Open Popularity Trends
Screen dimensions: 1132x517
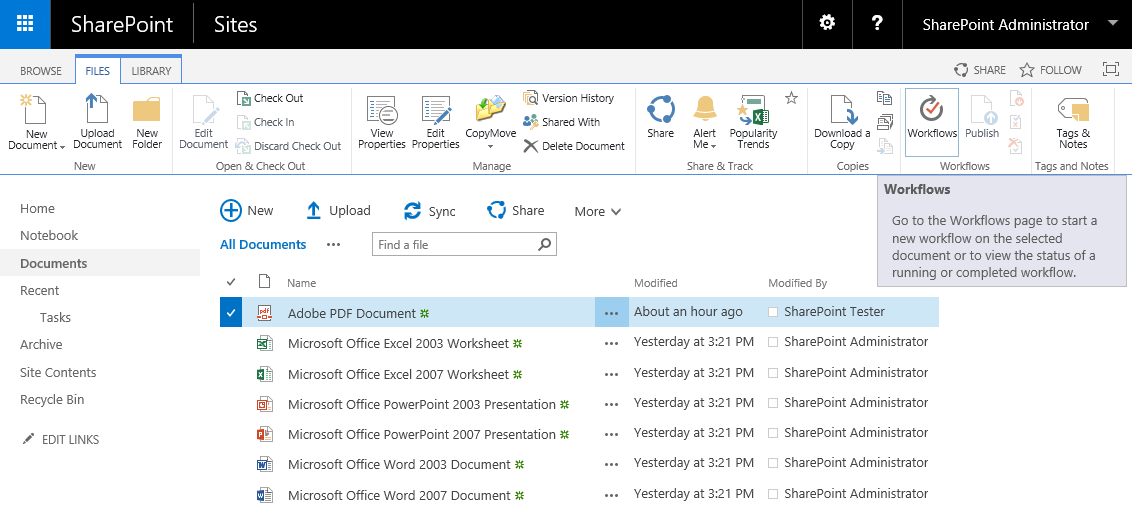click(x=753, y=121)
